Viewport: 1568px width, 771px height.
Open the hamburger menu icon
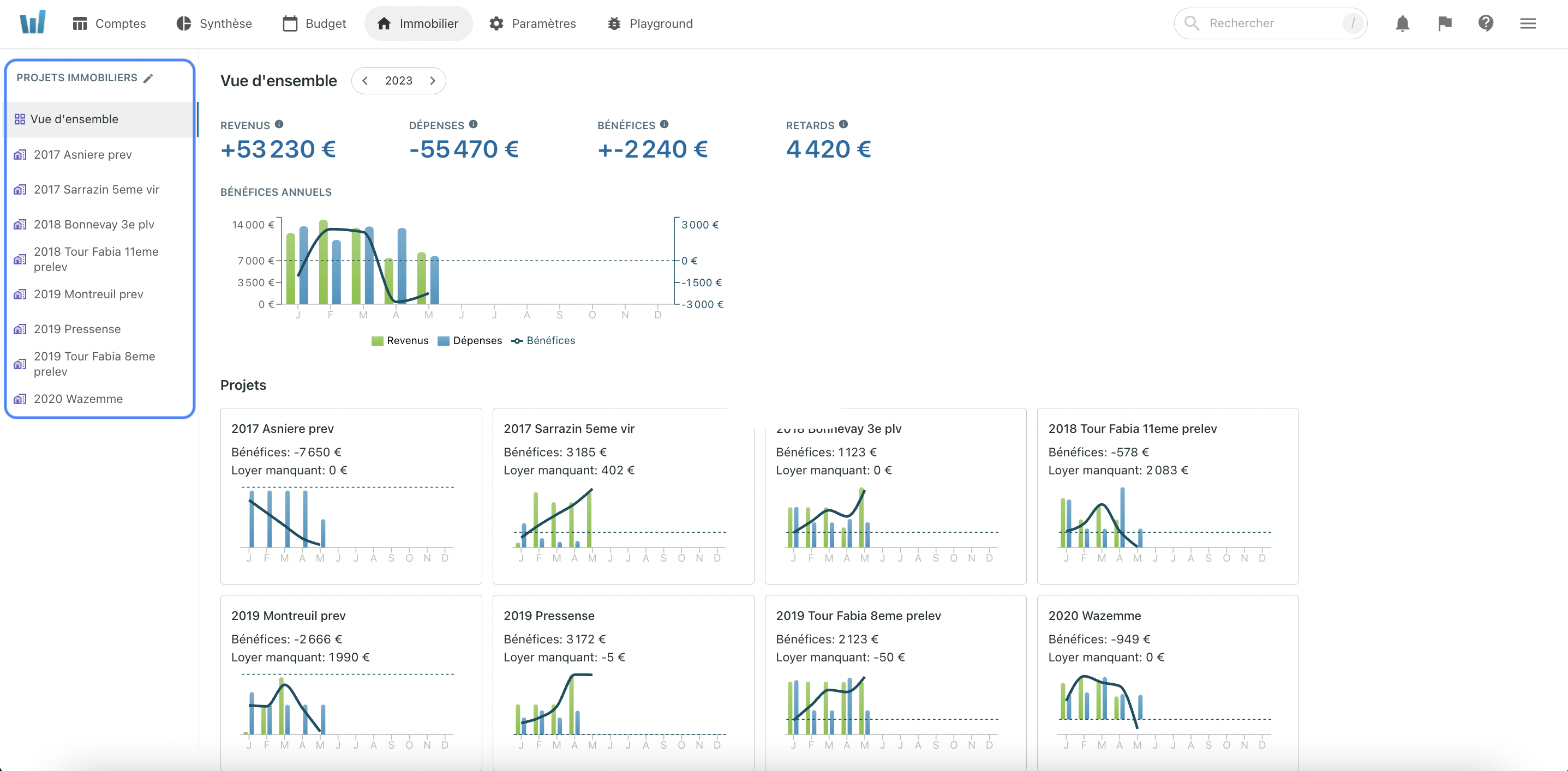pos(1528,24)
